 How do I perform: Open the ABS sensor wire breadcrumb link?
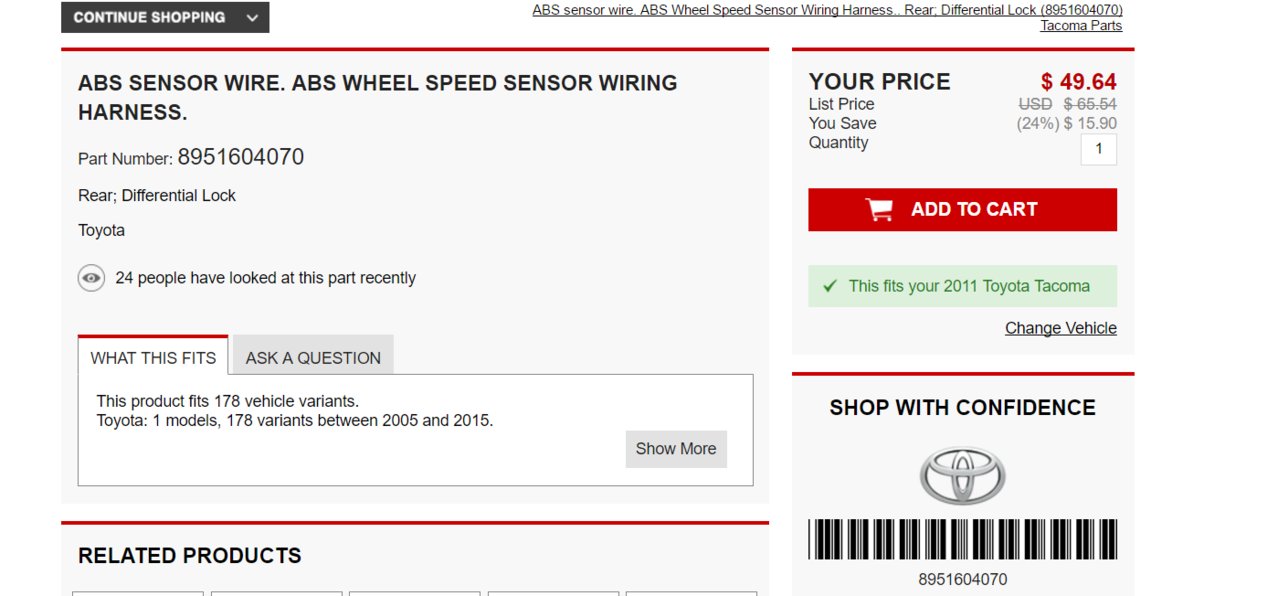pyautogui.click(x=827, y=10)
